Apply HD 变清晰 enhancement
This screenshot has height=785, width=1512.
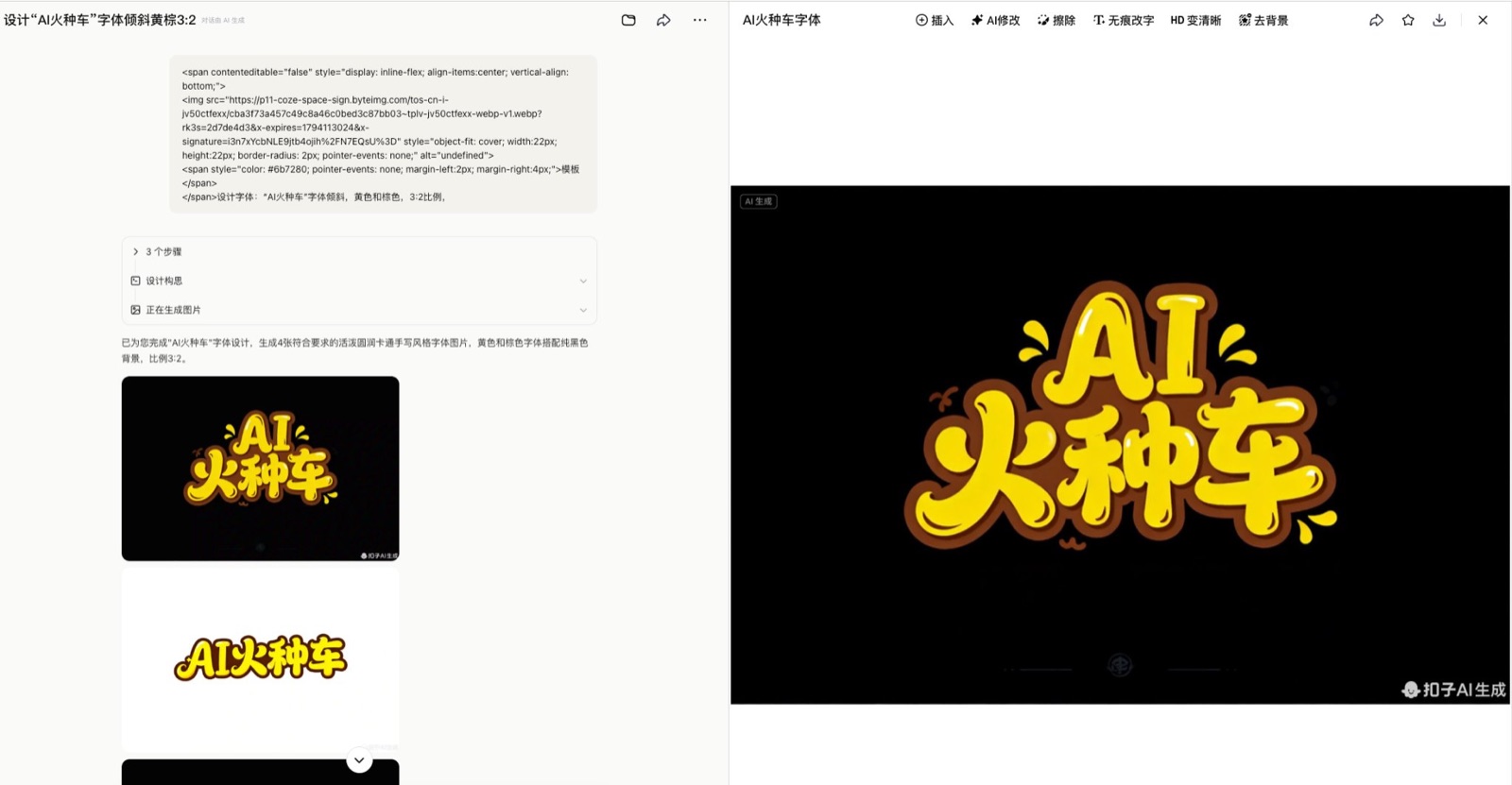coord(1195,20)
